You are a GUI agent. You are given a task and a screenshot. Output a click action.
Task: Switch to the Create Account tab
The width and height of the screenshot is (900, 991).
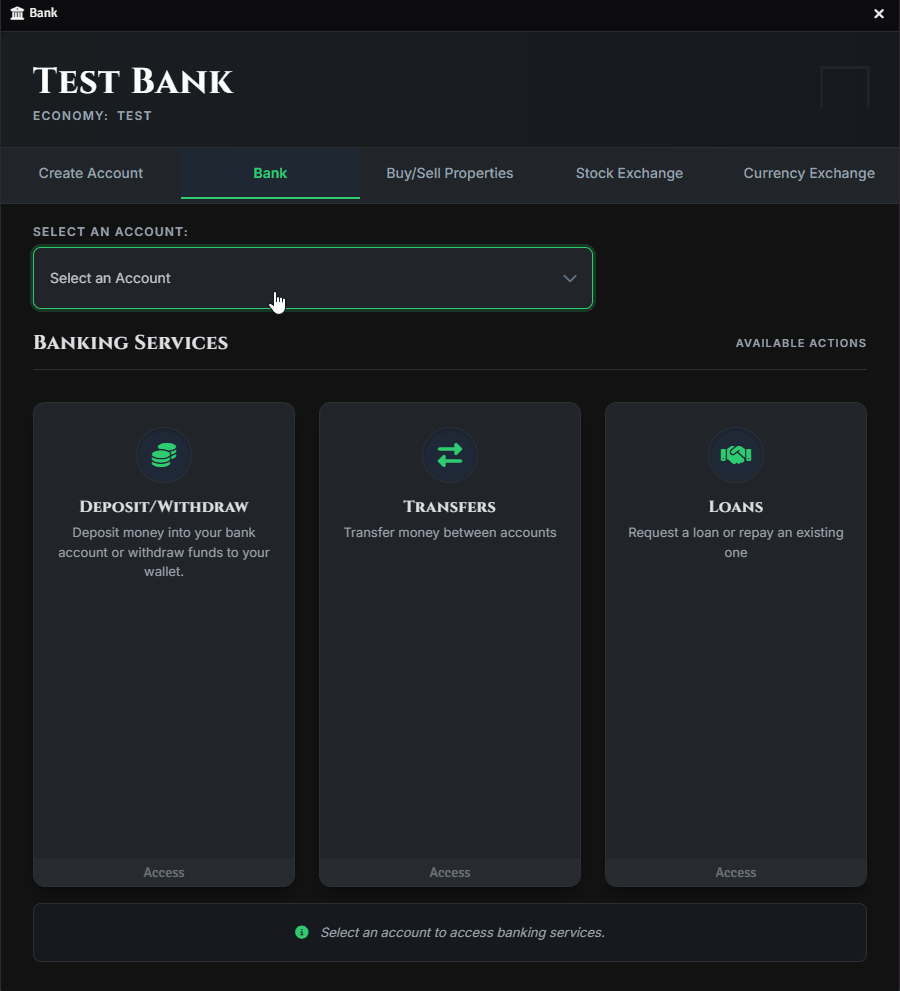[x=90, y=173]
